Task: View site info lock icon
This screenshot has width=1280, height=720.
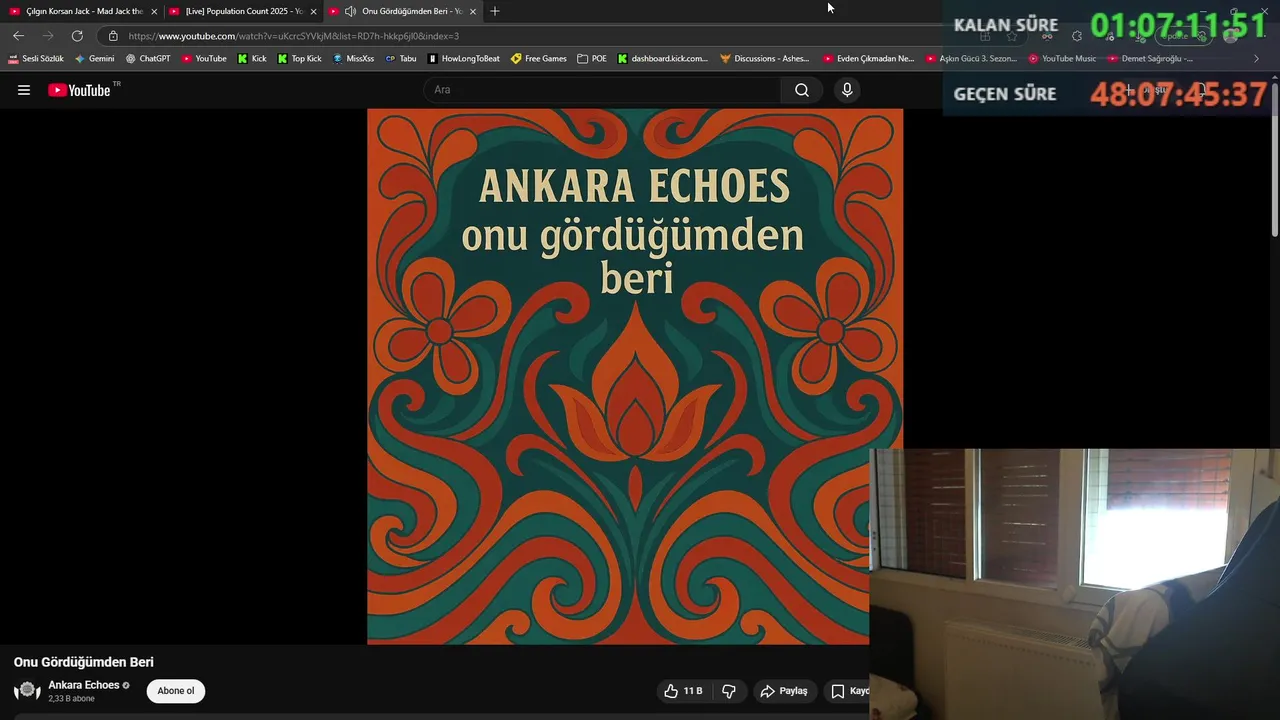Action: point(113,36)
